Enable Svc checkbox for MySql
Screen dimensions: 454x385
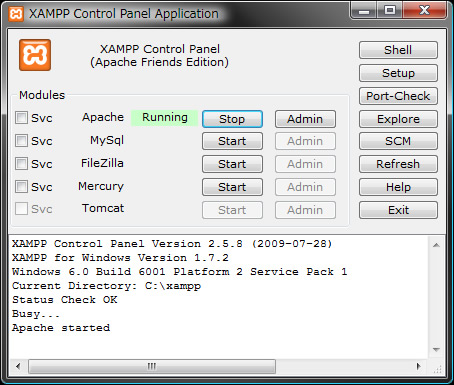(x=21, y=141)
